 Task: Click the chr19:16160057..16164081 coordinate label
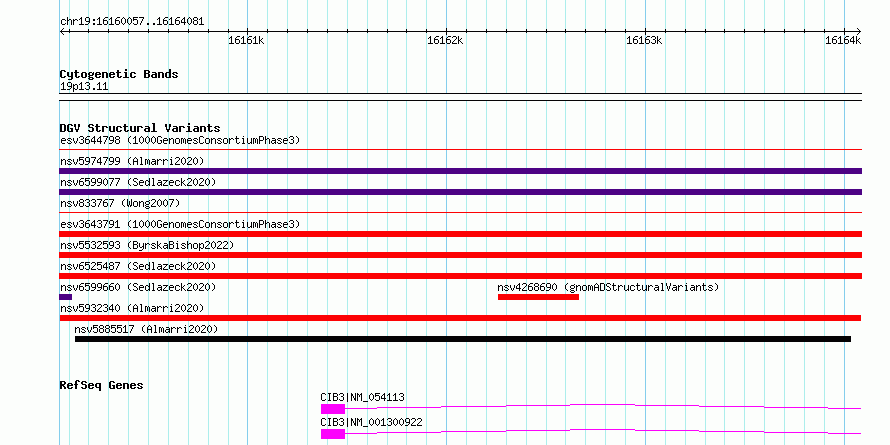[x=132, y=22]
